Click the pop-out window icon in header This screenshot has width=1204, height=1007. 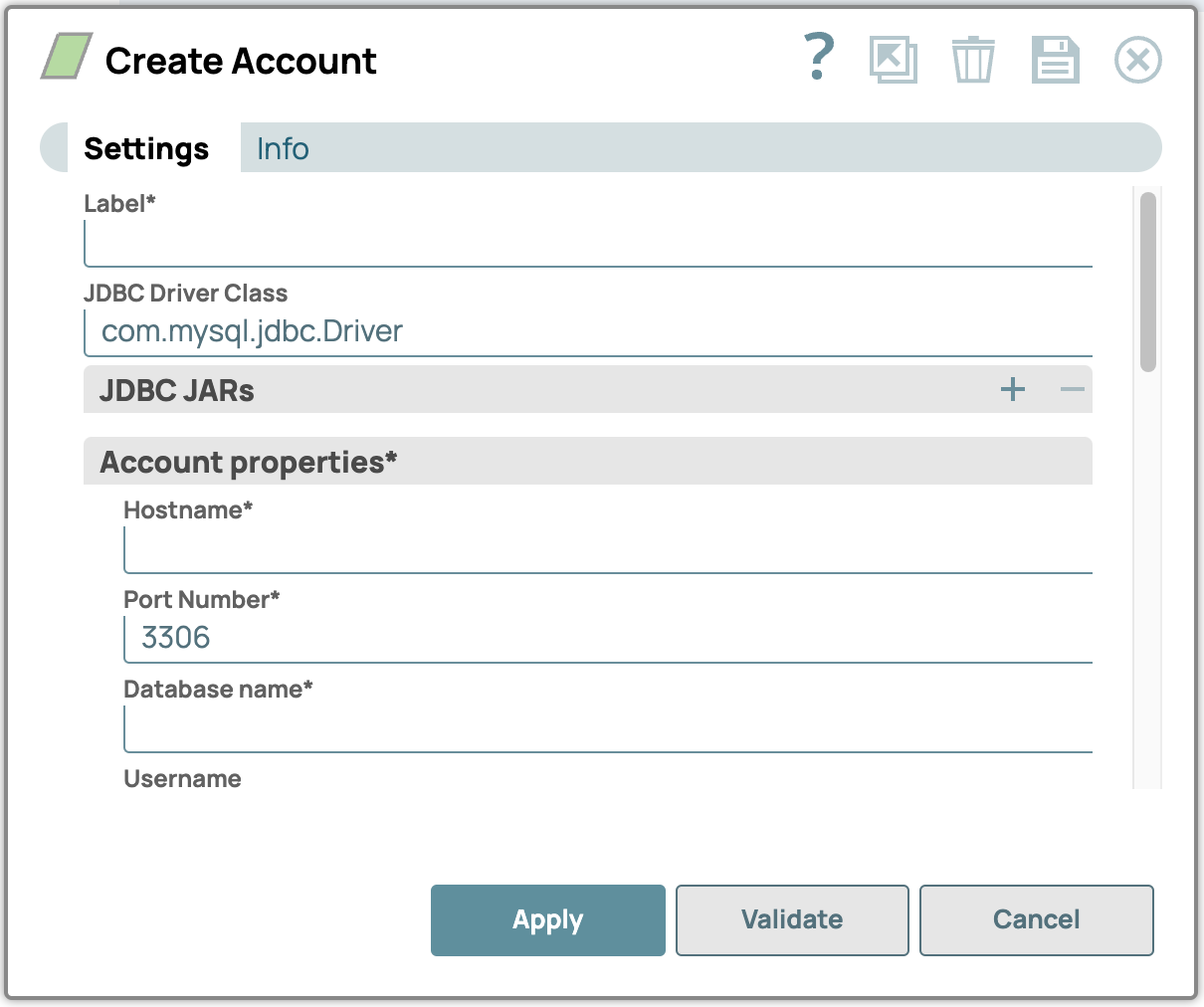pyautogui.click(x=893, y=60)
